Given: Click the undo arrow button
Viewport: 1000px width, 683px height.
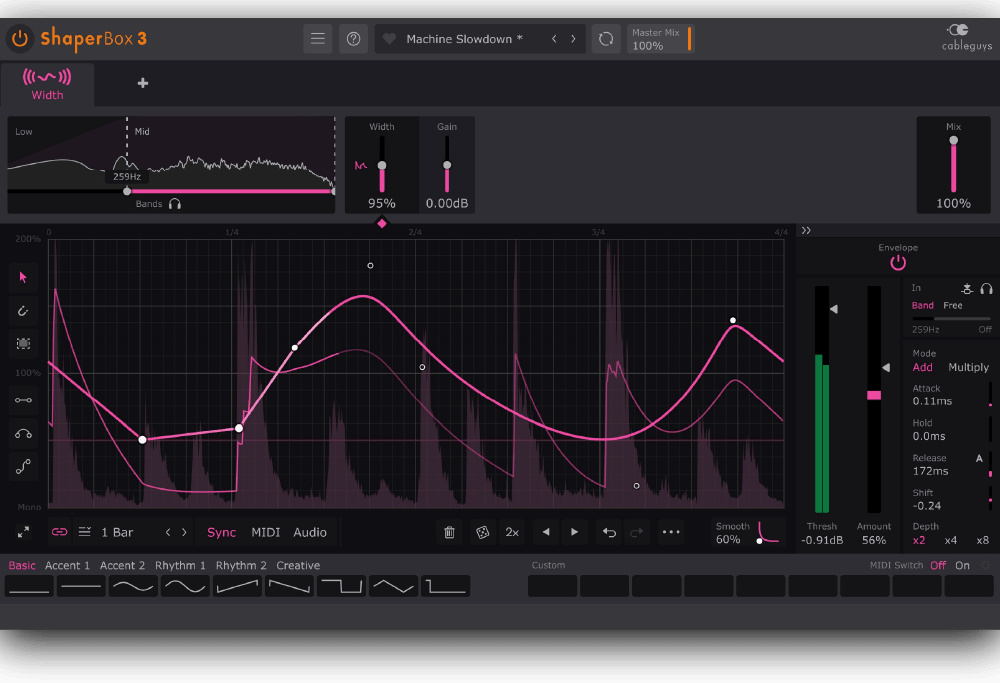Looking at the screenshot, I should coord(609,532).
